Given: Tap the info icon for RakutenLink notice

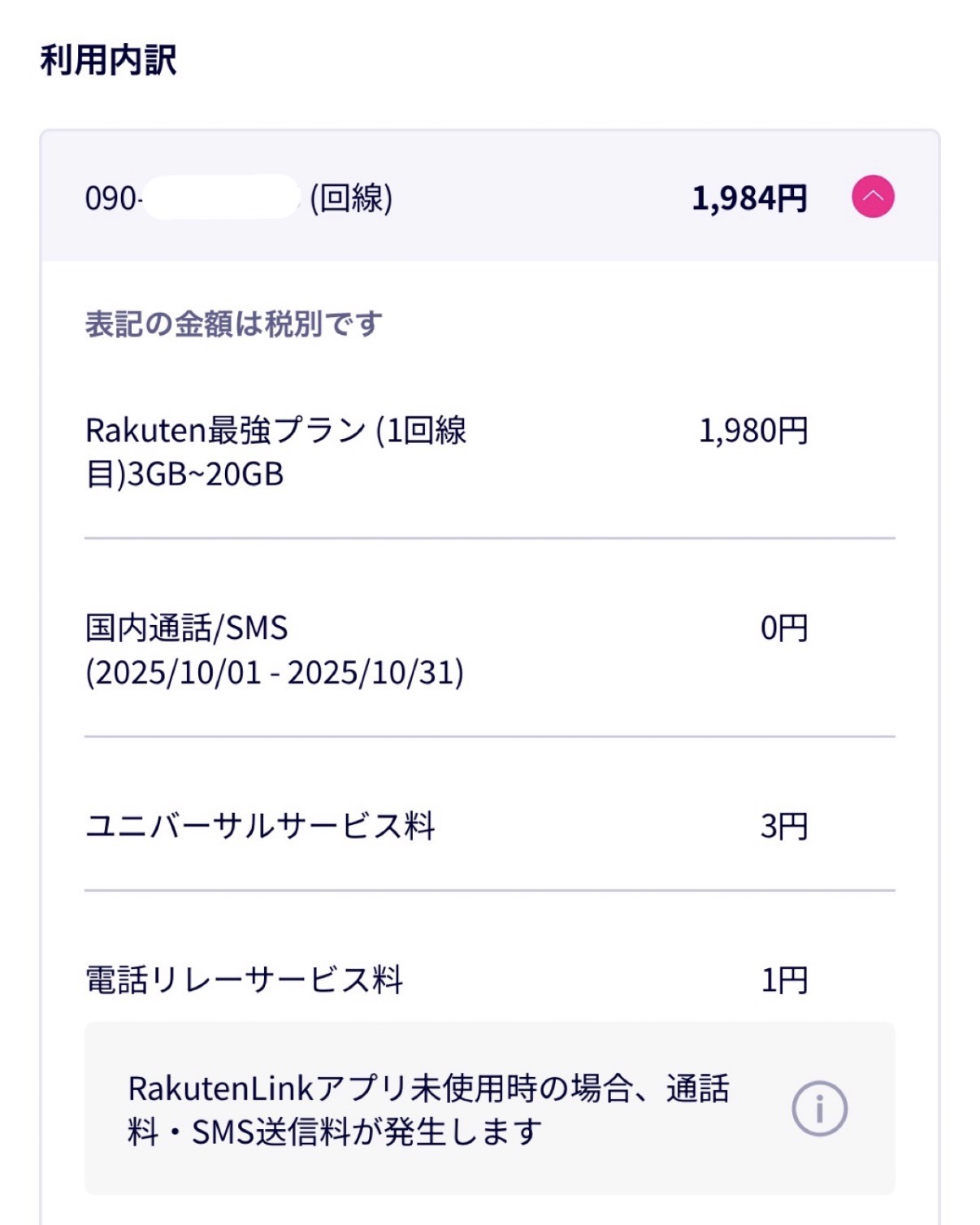Looking at the screenshot, I should click(819, 1108).
